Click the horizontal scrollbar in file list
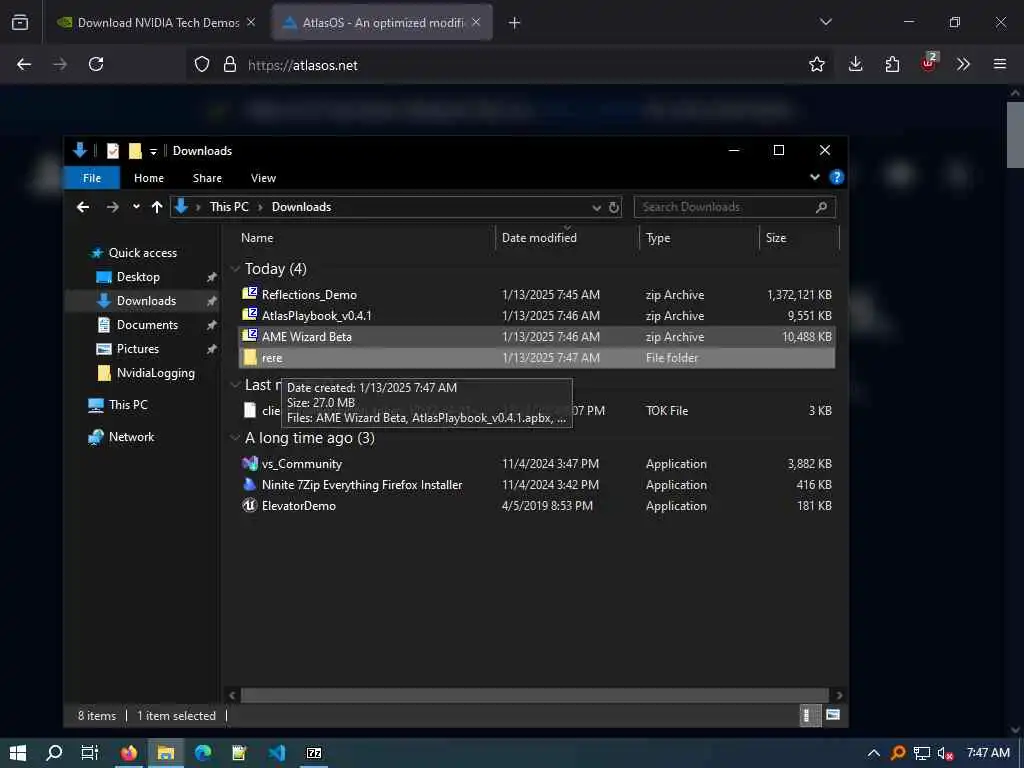 (x=535, y=695)
